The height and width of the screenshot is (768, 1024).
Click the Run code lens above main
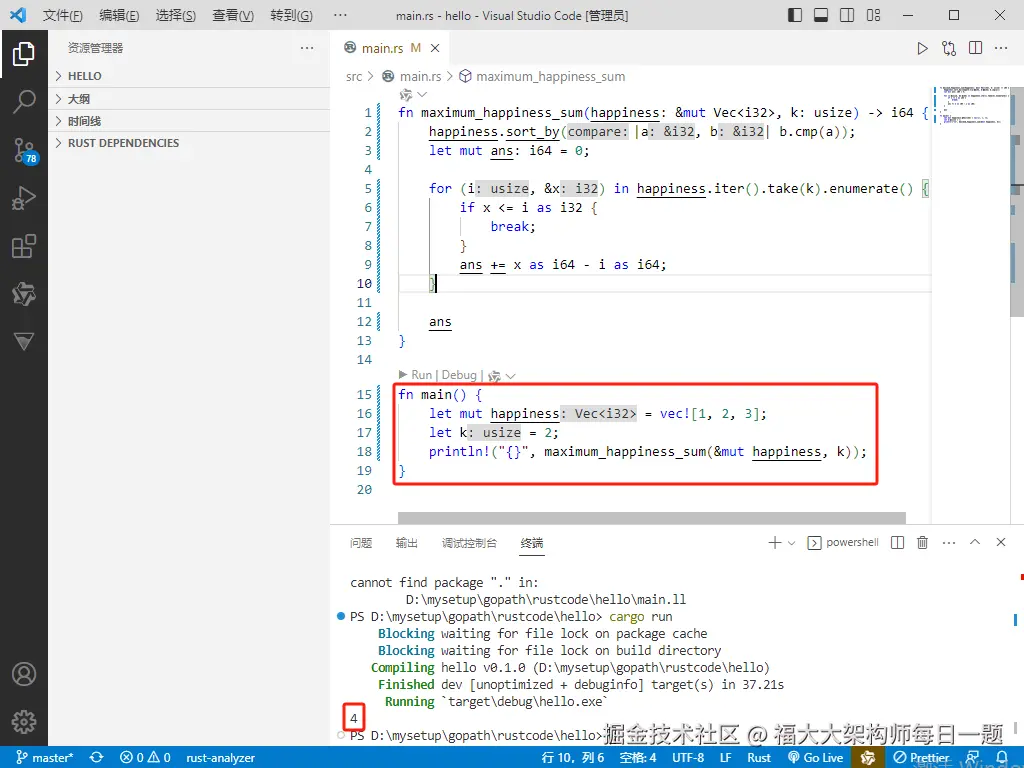(422, 375)
